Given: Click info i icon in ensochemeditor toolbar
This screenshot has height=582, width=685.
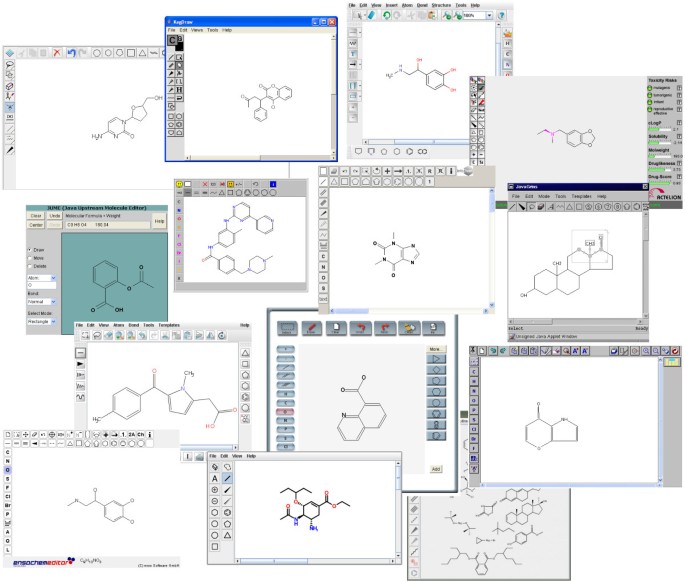Looking at the screenshot, I should tap(150, 435).
